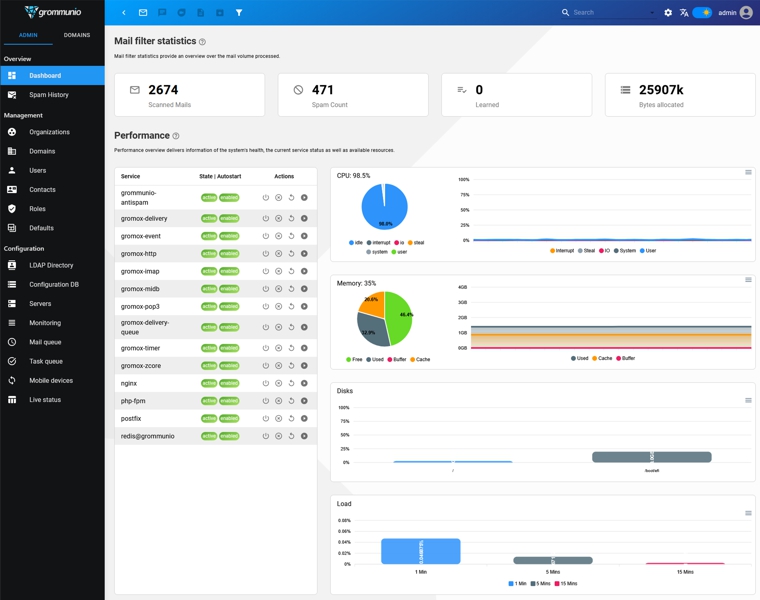Switch to the Domains tab
760x600 pixels.
(77, 35)
